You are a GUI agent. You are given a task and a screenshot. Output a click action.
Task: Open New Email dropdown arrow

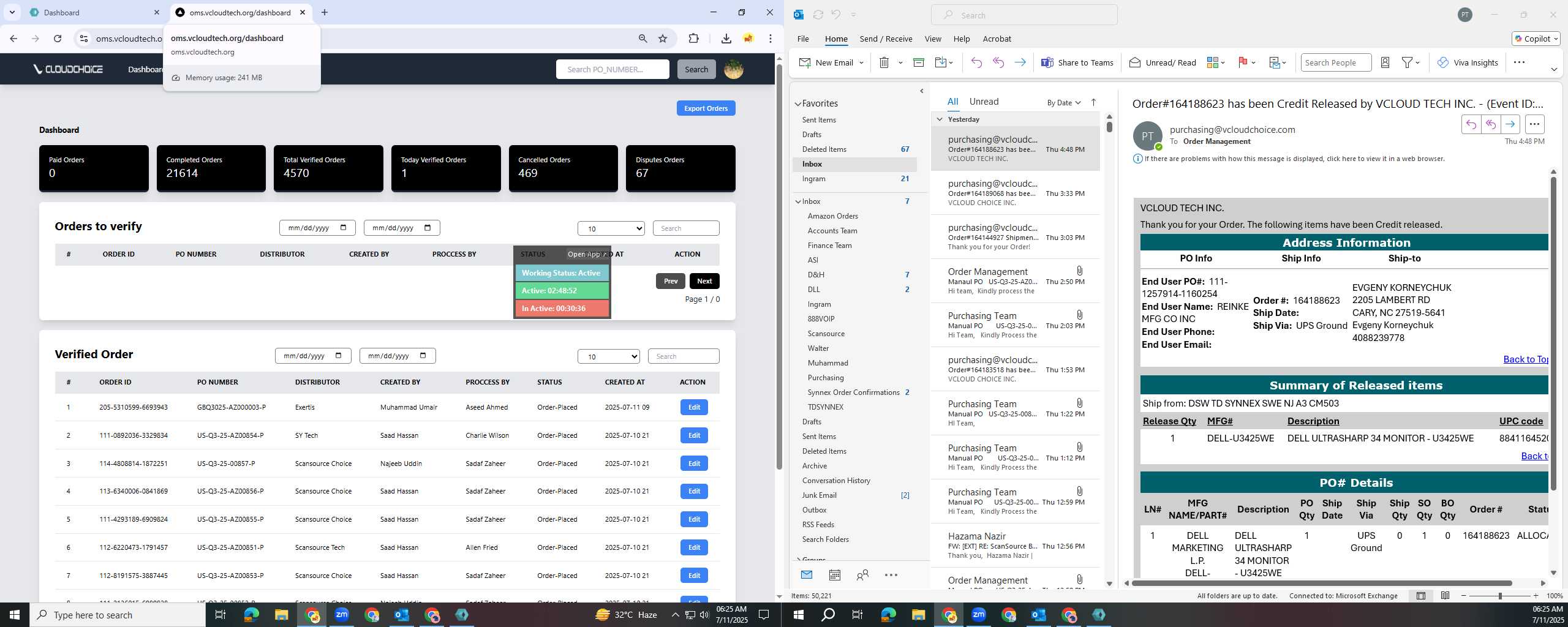(x=861, y=62)
